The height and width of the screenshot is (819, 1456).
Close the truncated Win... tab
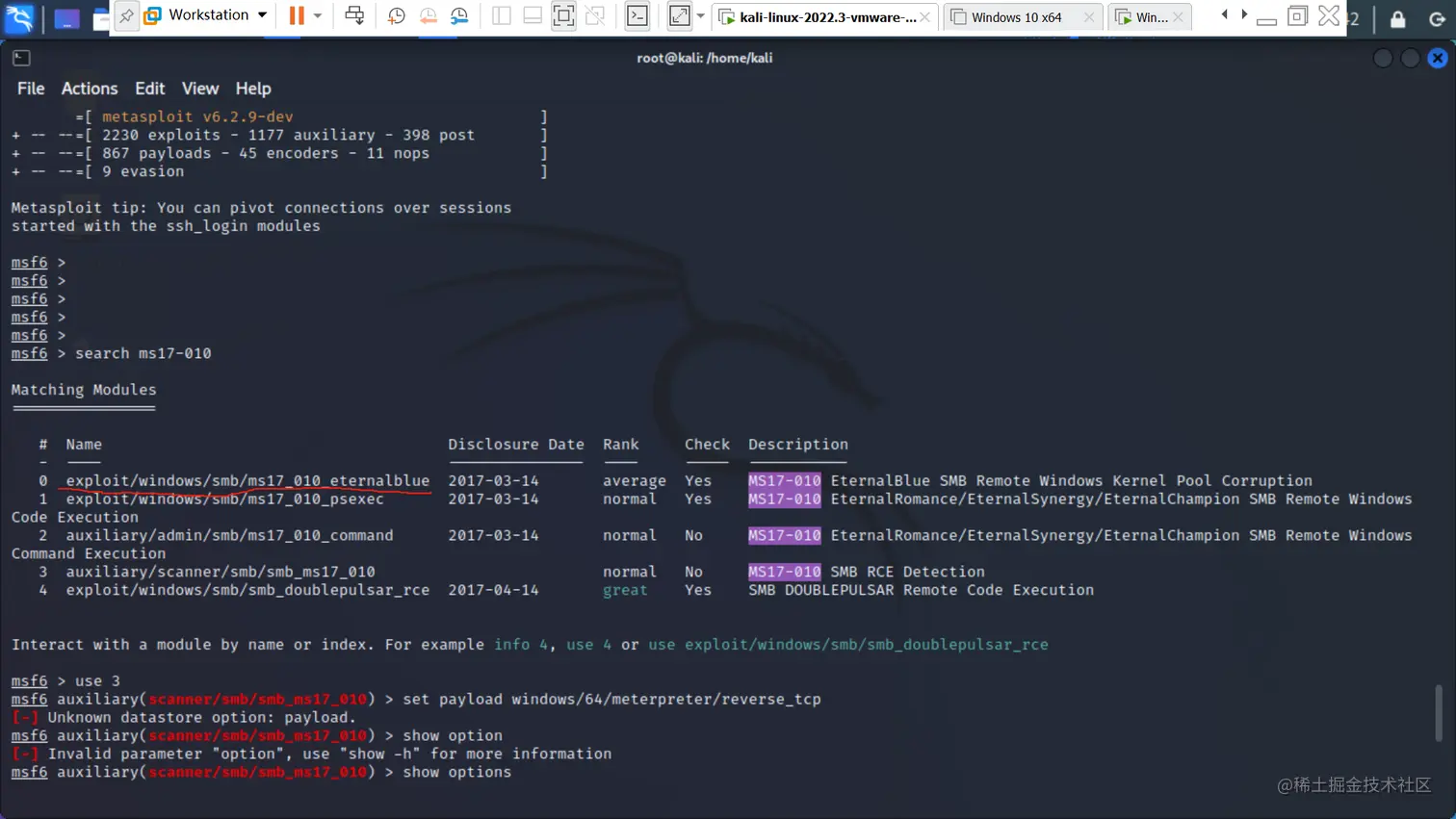point(1178,17)
